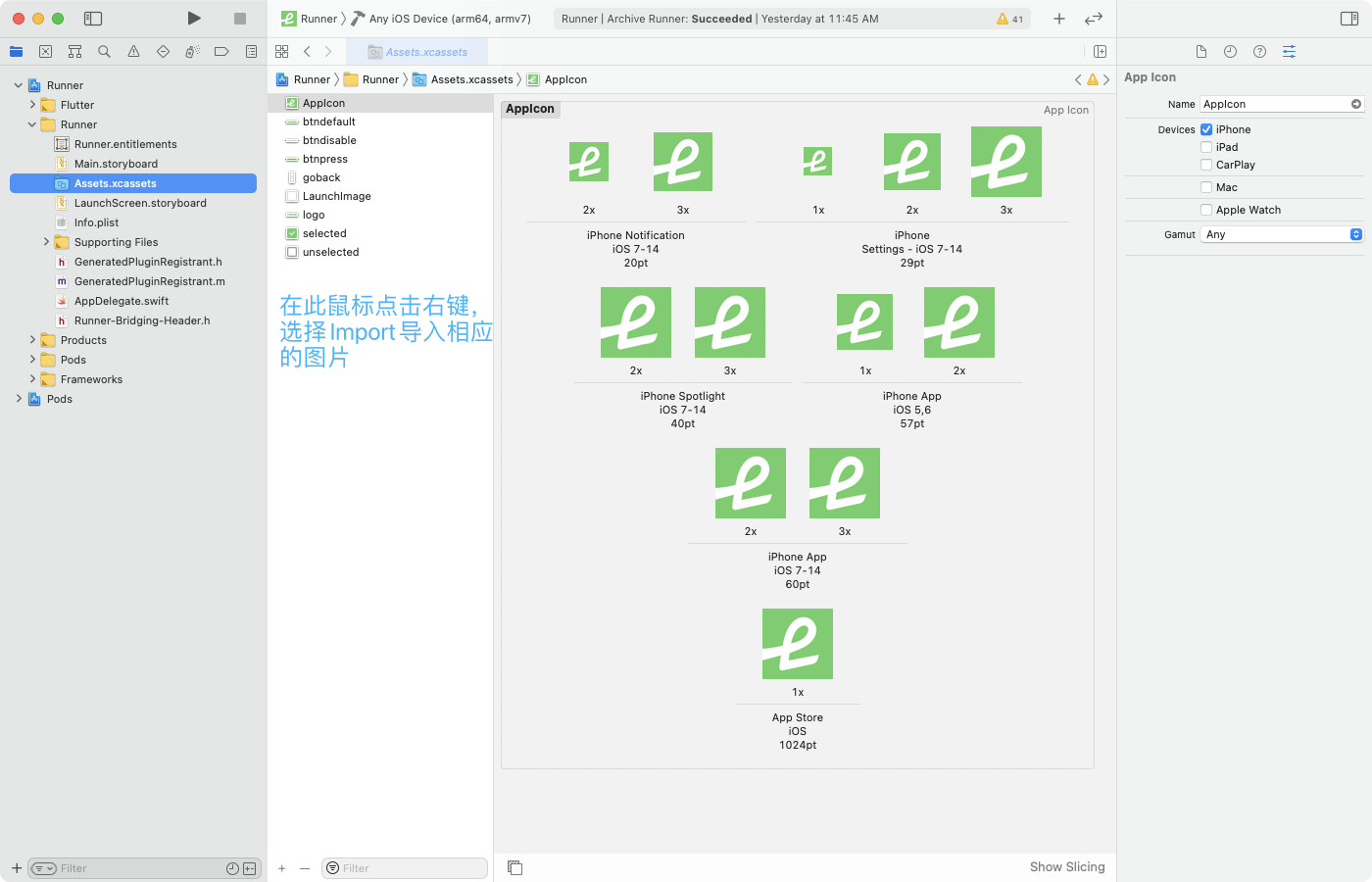Viewport: 1372px width, 882px height.
Task: Uncheck the iPhone device checkbox
Action: [1206, 129]
